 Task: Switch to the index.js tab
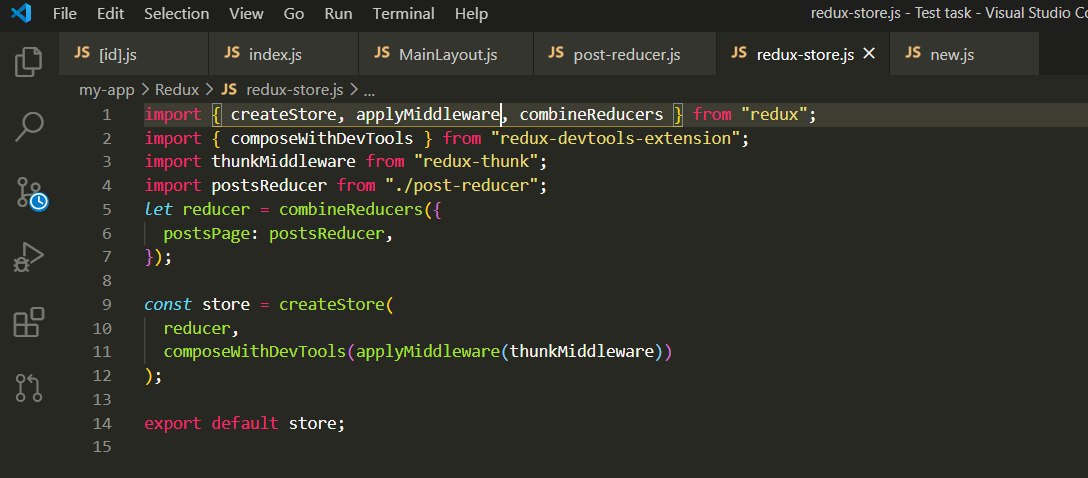[283, 53]
